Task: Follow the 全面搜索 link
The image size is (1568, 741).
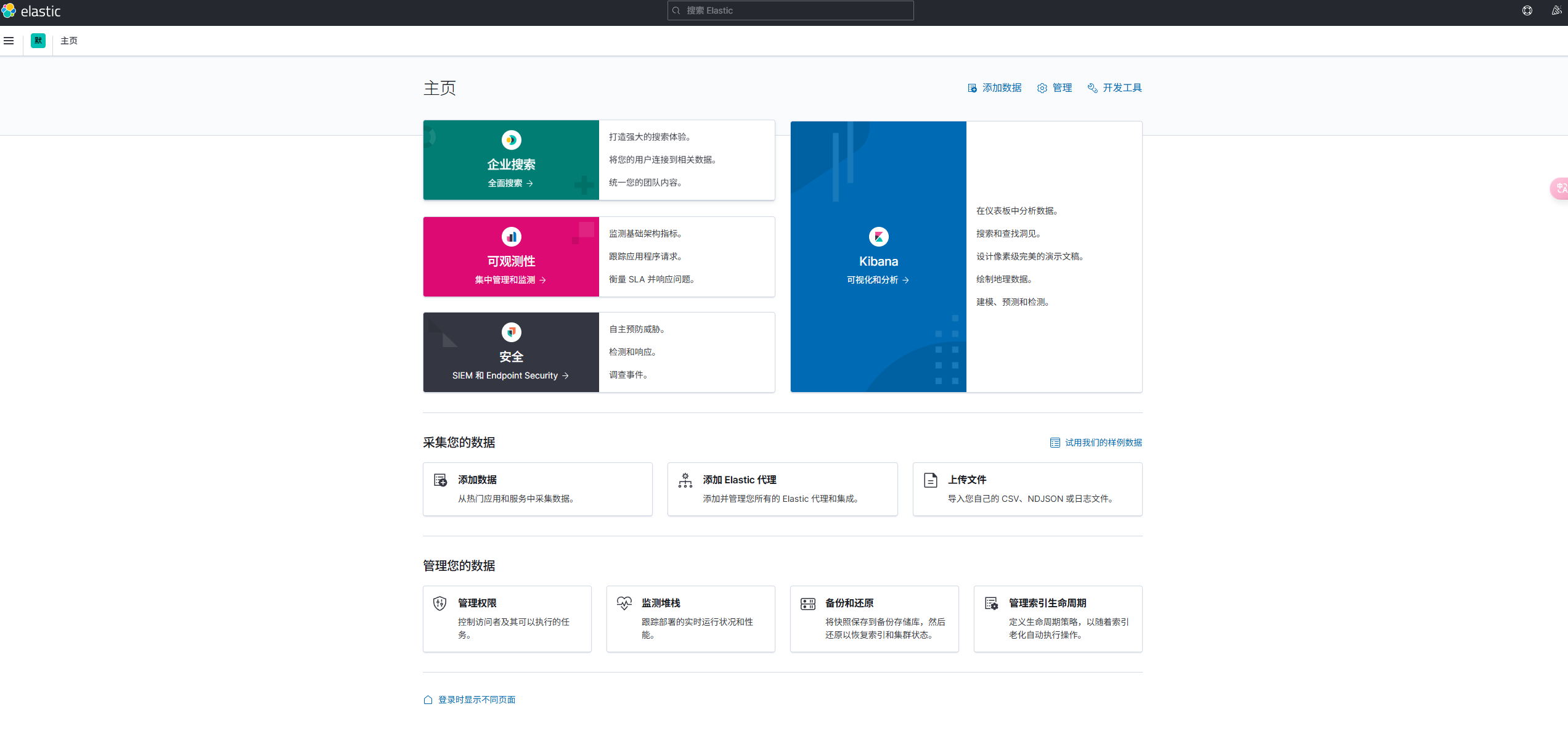Action: 510,182
